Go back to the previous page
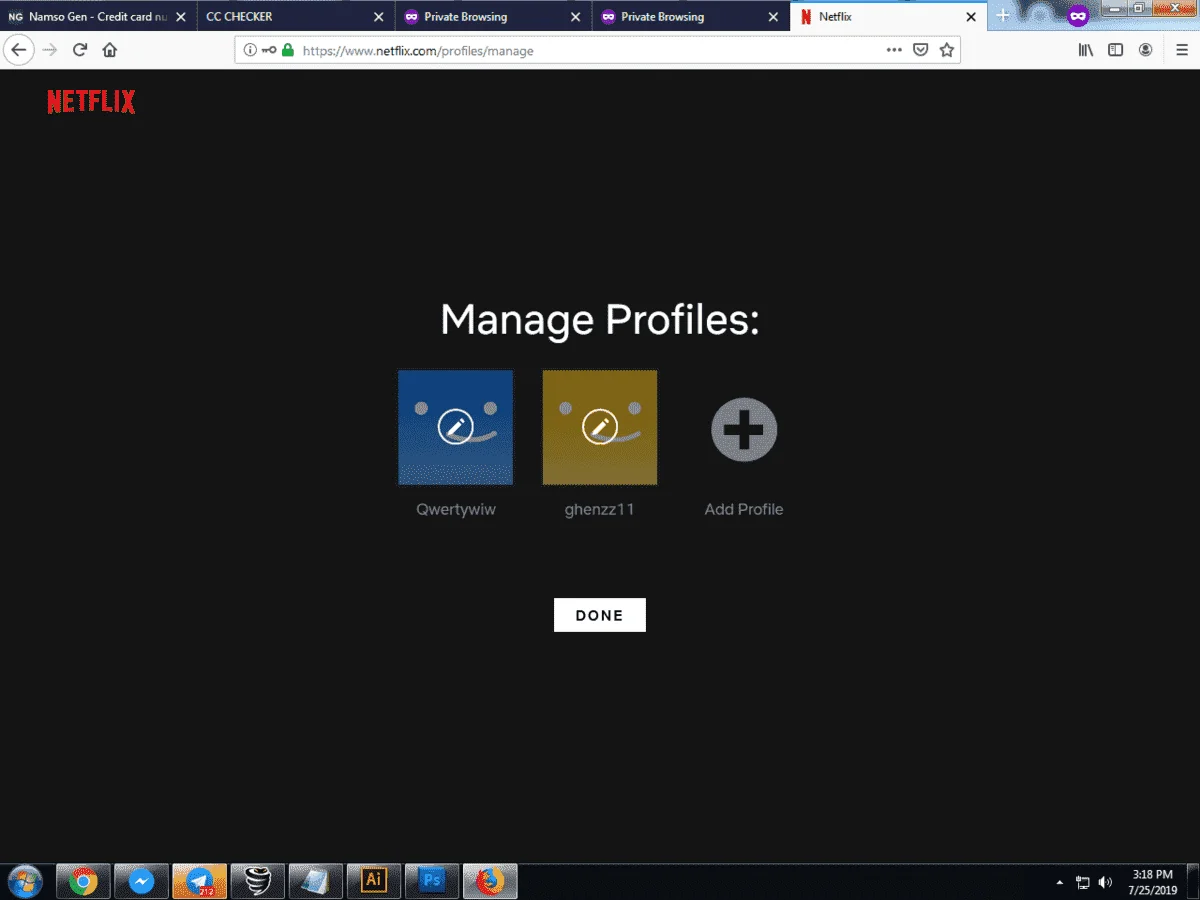Viewport: 1200px width, 900px height. (x=19, y=50)
